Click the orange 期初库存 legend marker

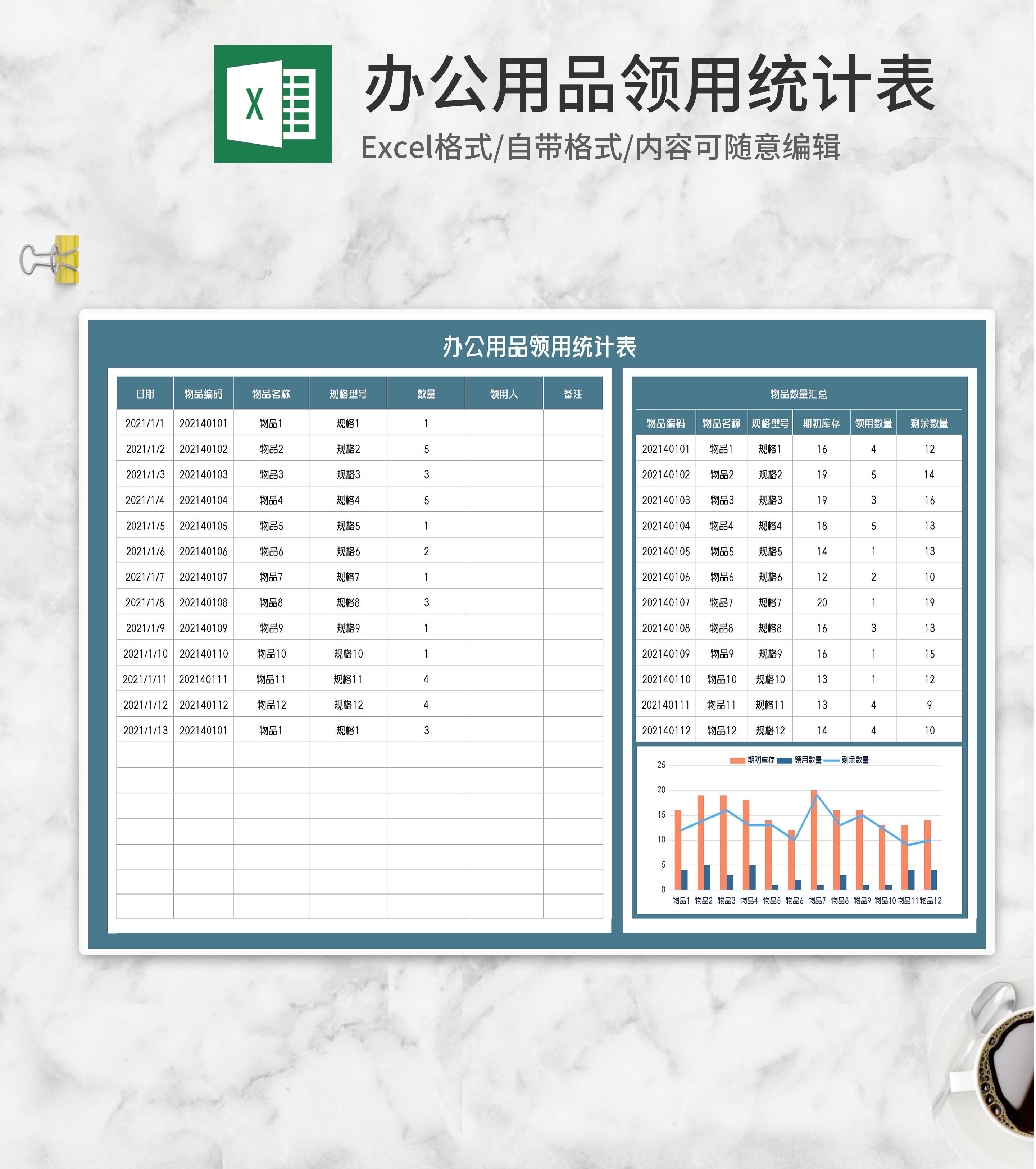tap(739, 761)
